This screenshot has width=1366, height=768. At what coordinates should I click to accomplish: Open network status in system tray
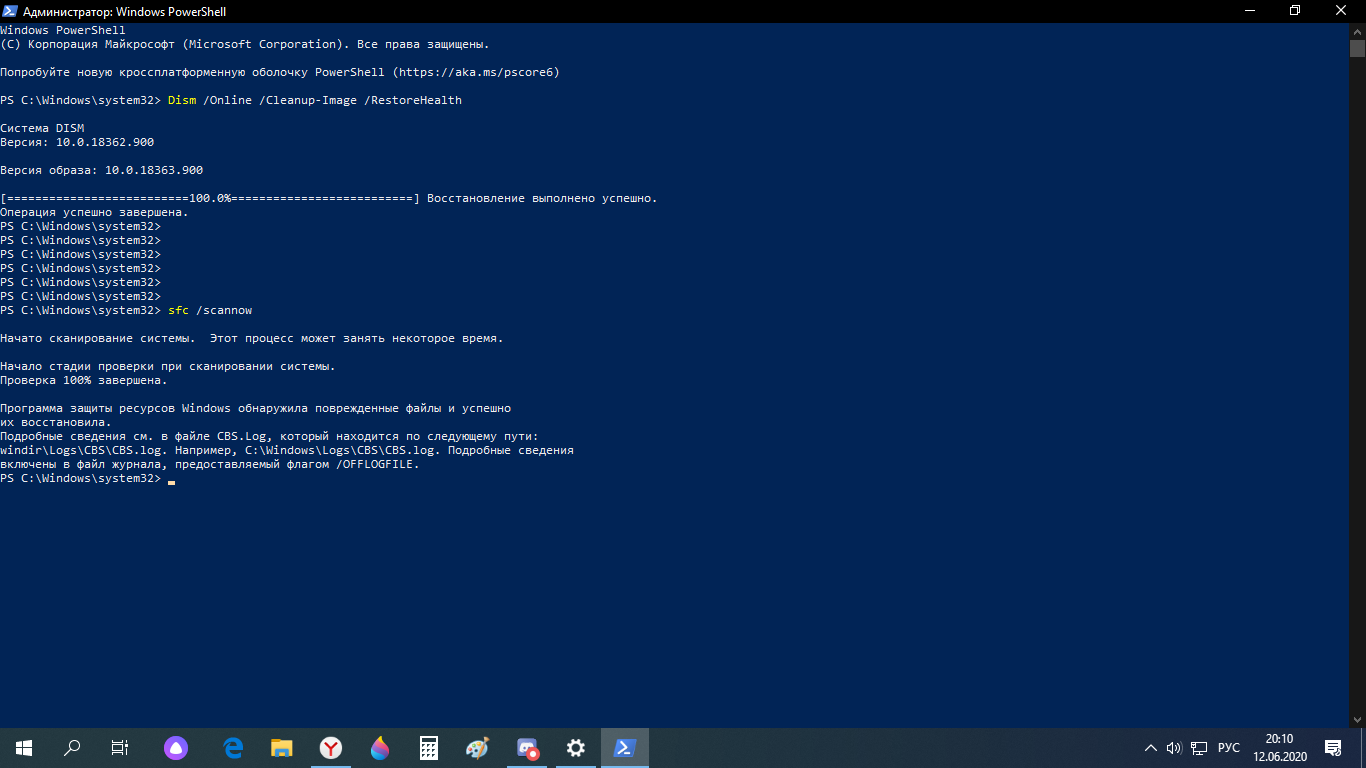coord(1198,748)
